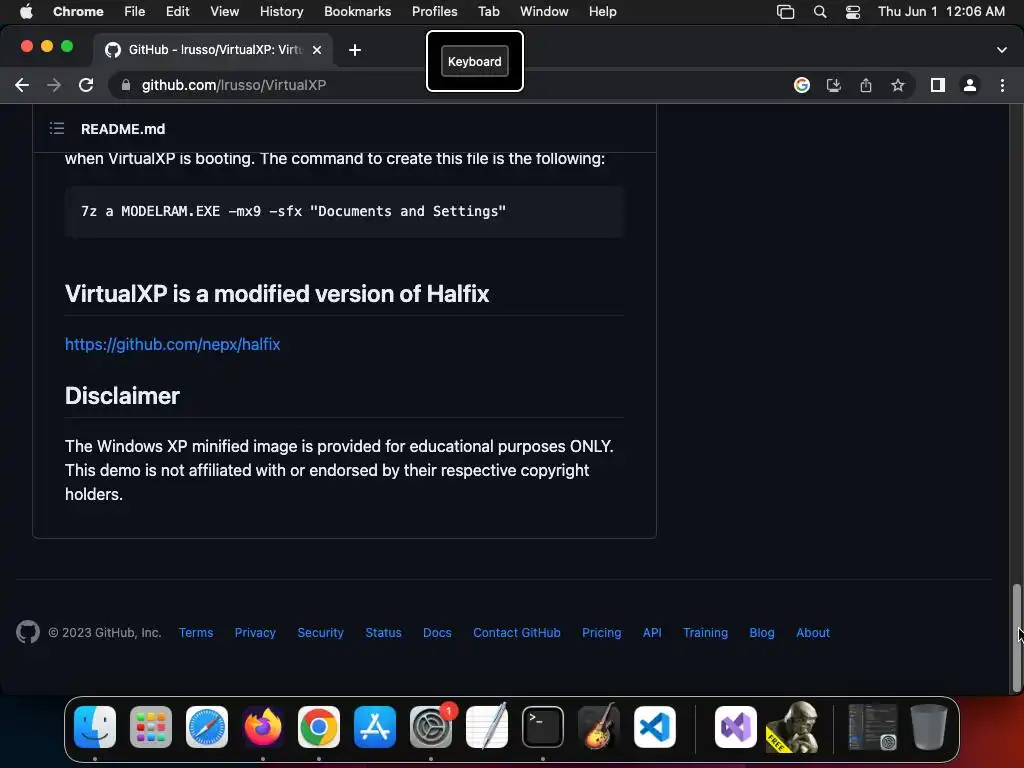Toggle the Chrome side panel

[938, 85]
